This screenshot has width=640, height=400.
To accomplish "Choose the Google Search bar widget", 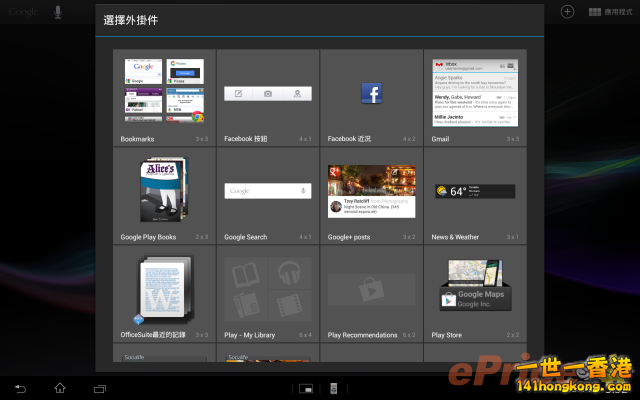I will click(268, 191).
